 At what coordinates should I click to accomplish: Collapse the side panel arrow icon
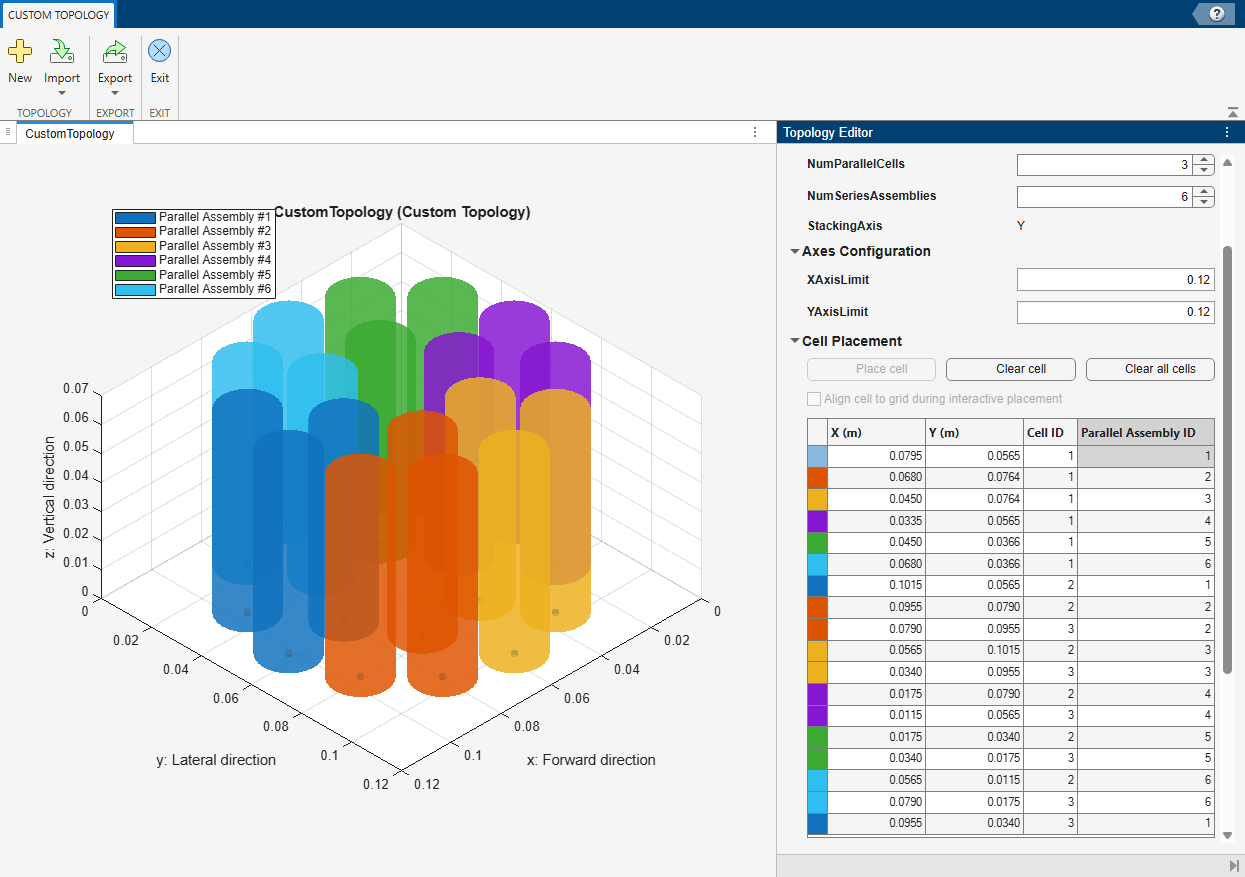[x=1234, y=865]
